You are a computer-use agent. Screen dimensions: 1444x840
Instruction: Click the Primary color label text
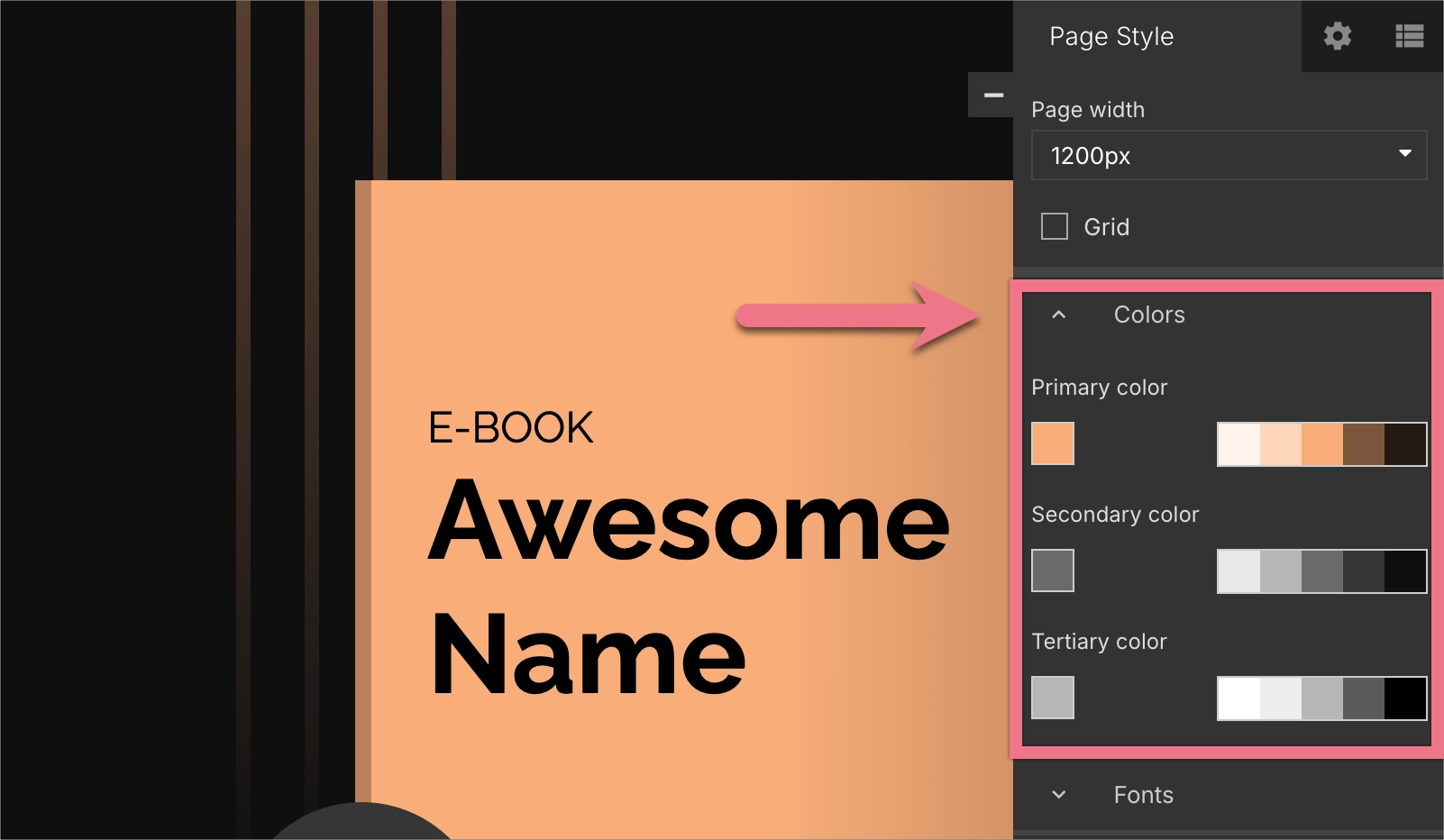(1100, 387)
